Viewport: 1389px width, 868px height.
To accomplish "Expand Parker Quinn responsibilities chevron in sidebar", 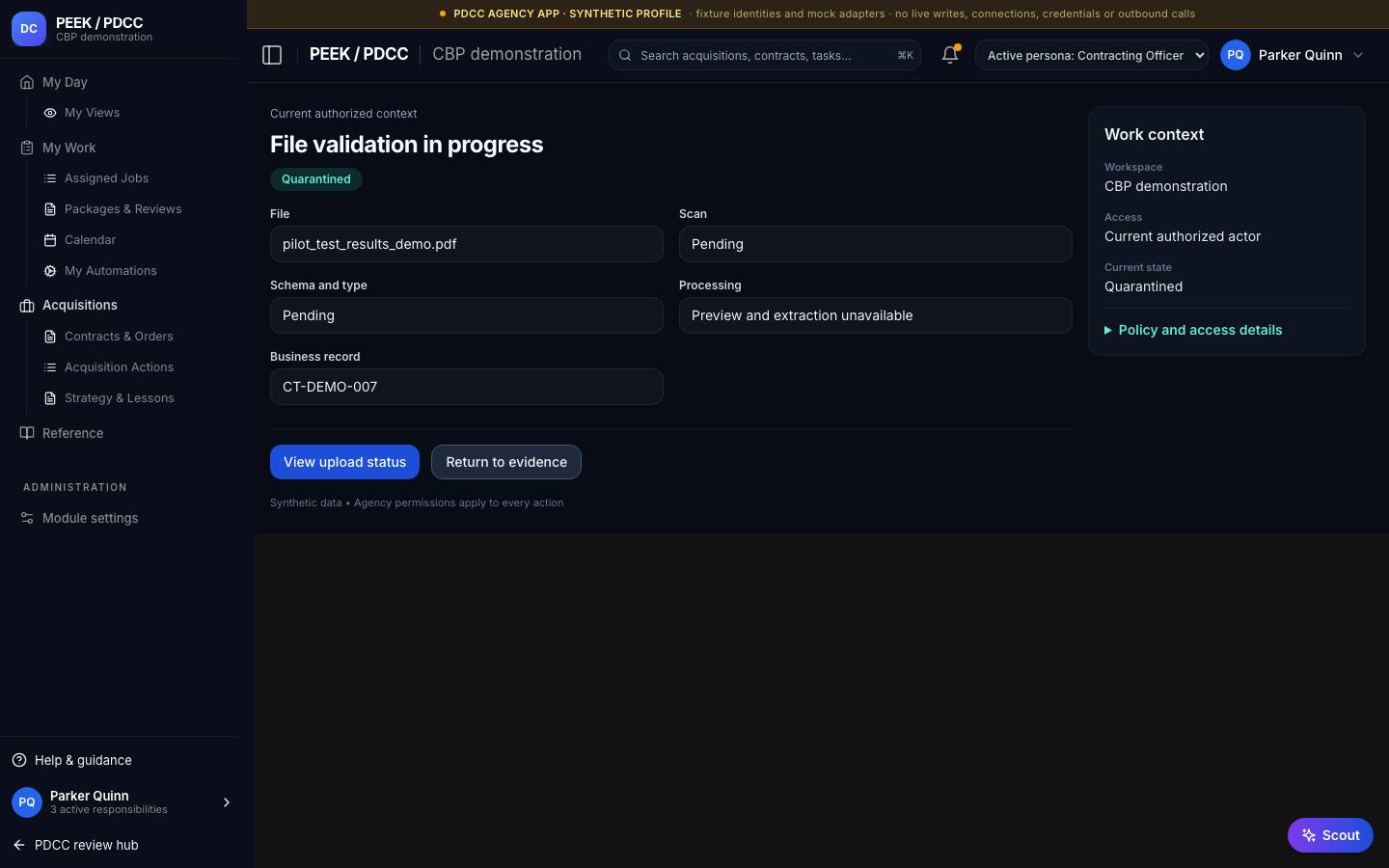I will point(227,802).
